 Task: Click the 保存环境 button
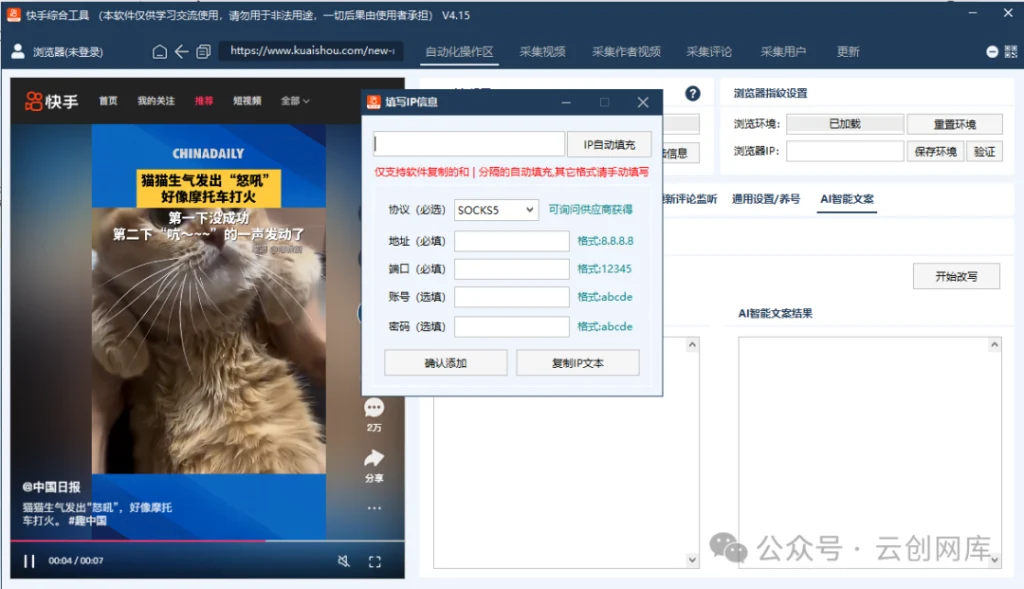pyautogui.click(x=935, y=151)
